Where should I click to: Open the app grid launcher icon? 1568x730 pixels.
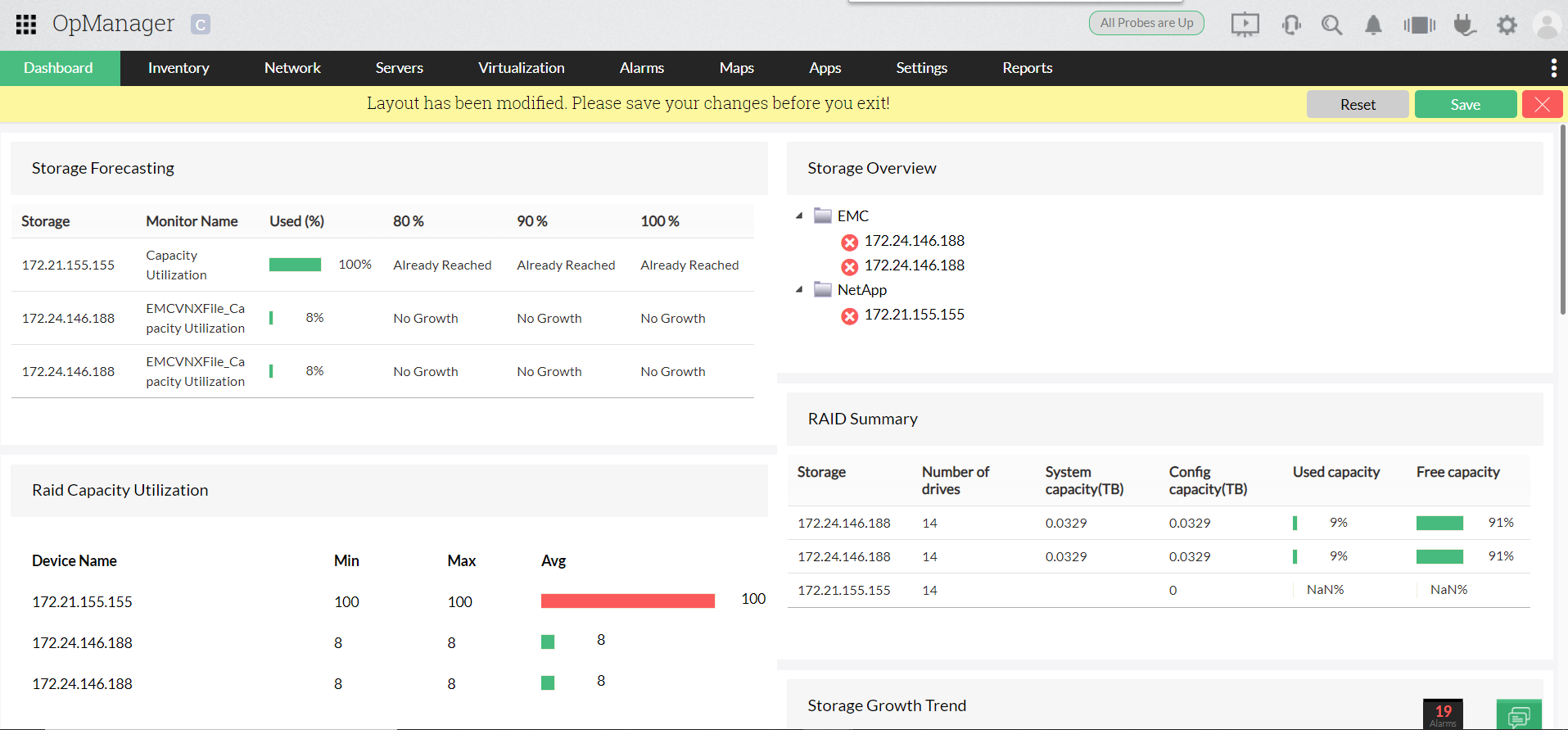pyautogui.click(x=26, y=25)
